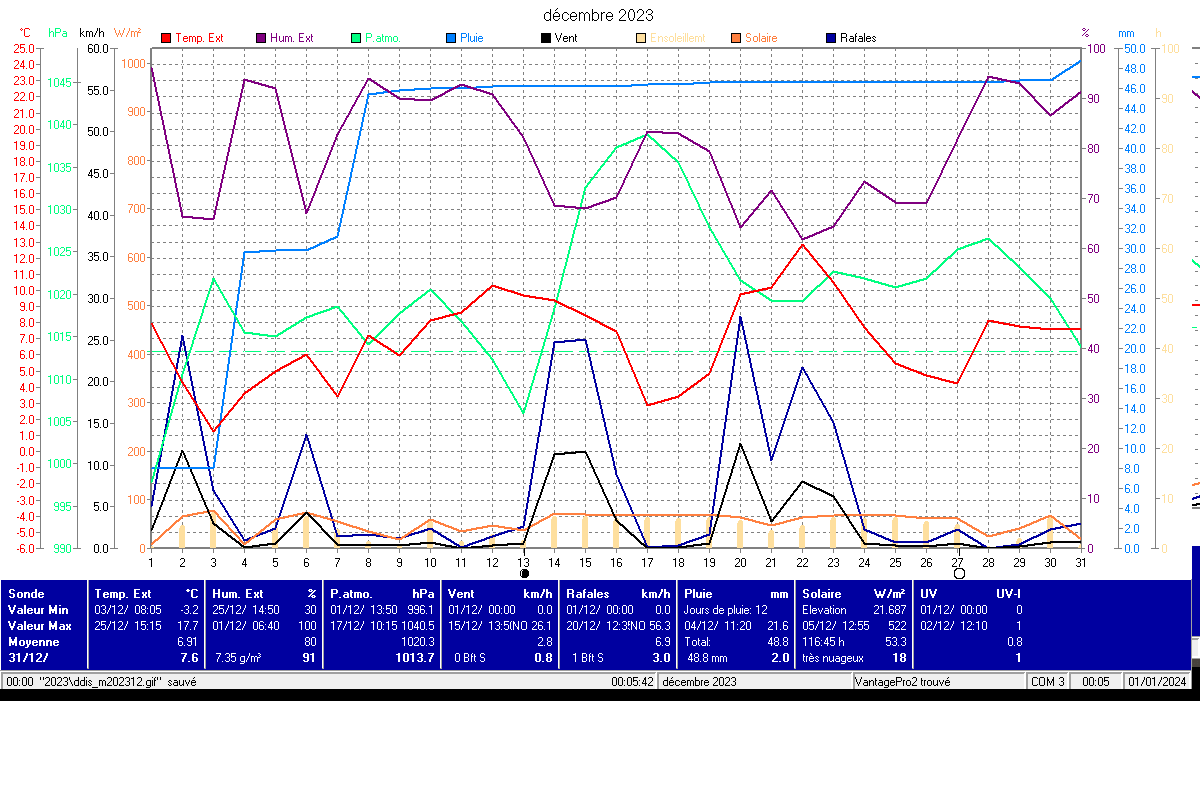1200x787 pixels.
Task: Click the COM 3 status bar field
Action: tap(1048, 681)
